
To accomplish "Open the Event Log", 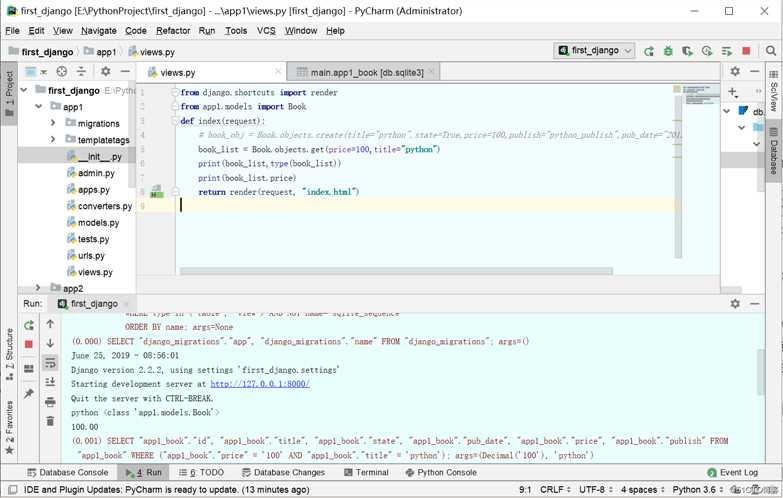I will tap(733, 472).
